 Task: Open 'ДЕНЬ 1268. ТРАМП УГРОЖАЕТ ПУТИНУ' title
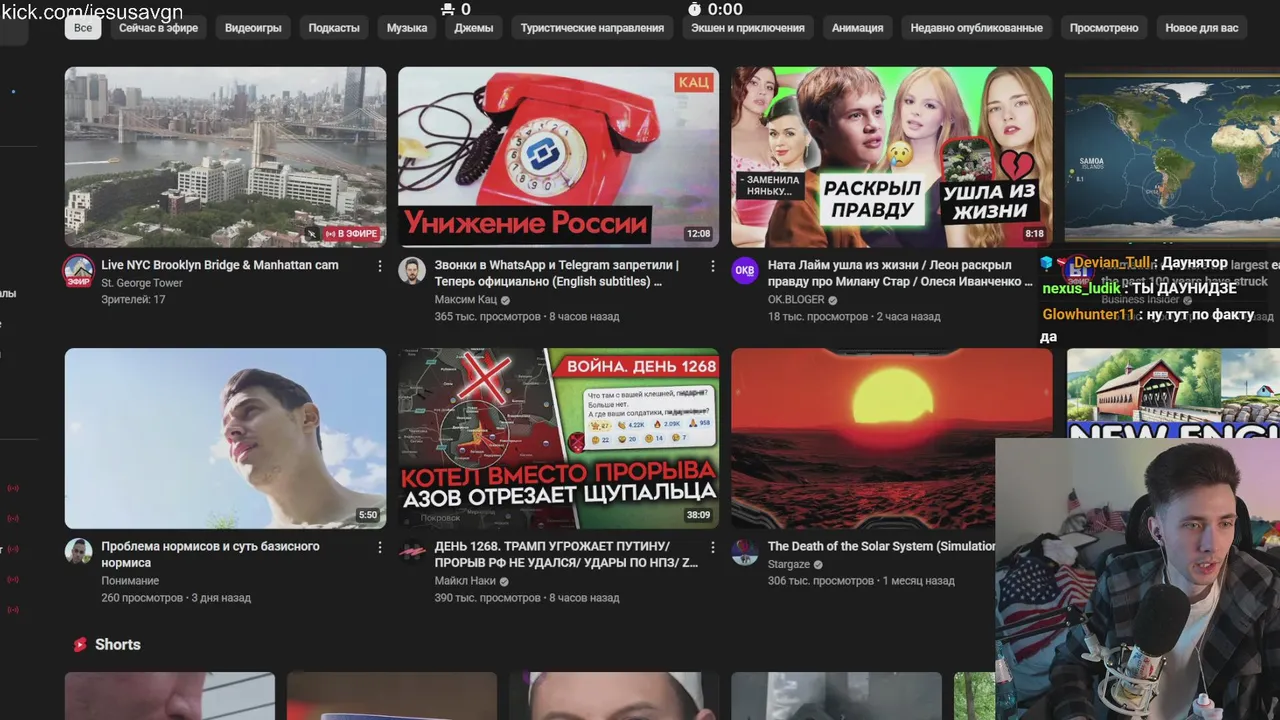click(566, 554)
